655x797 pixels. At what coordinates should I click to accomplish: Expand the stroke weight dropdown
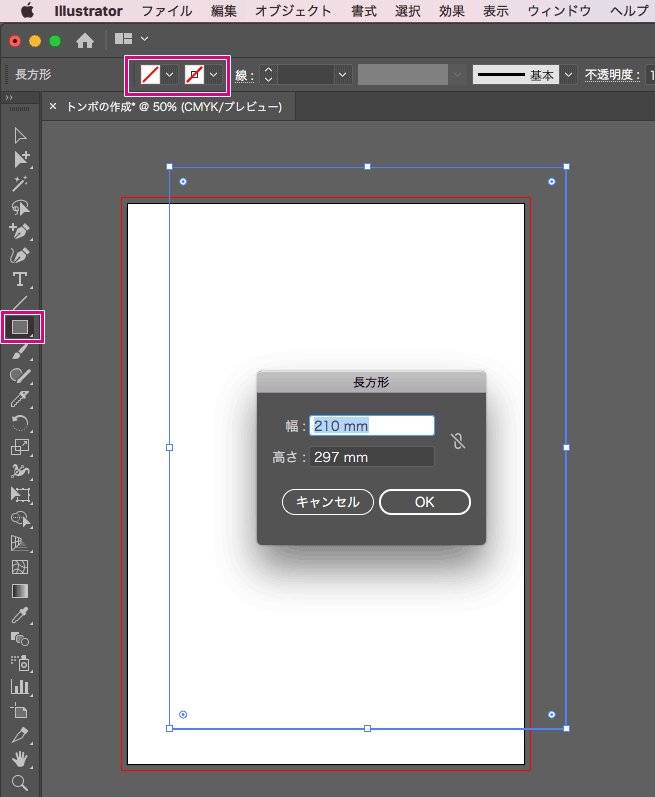click(x=343, y=75)
